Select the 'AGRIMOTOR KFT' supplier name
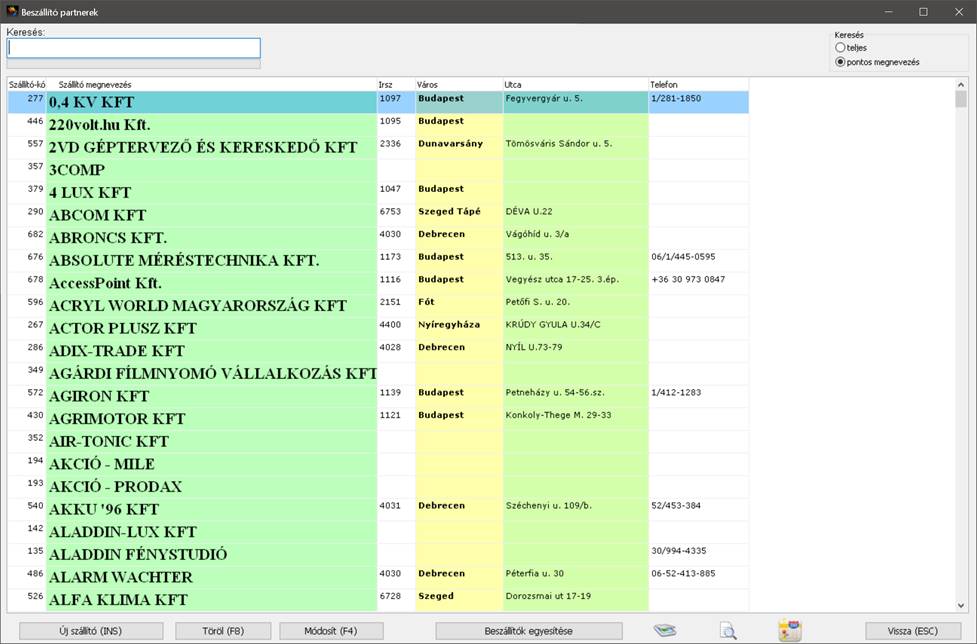The width and height of the screenshot is (977, 644). click(117, 419)
